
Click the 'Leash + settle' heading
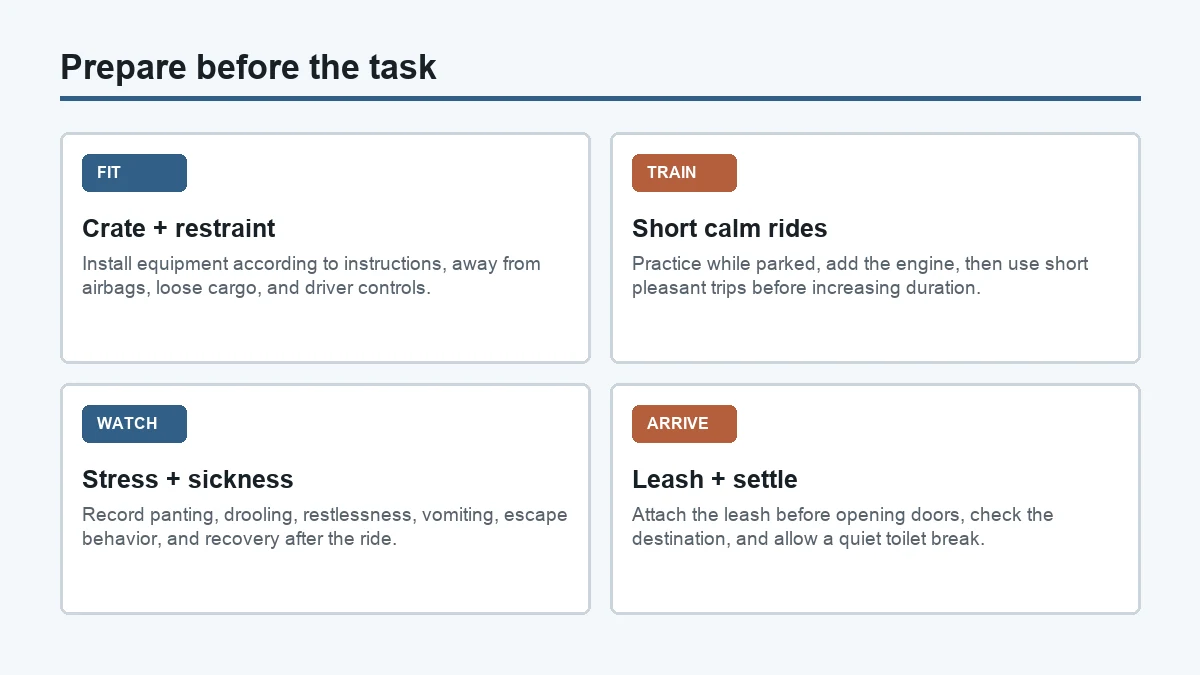pyautogui.click(x=715, y=479)
